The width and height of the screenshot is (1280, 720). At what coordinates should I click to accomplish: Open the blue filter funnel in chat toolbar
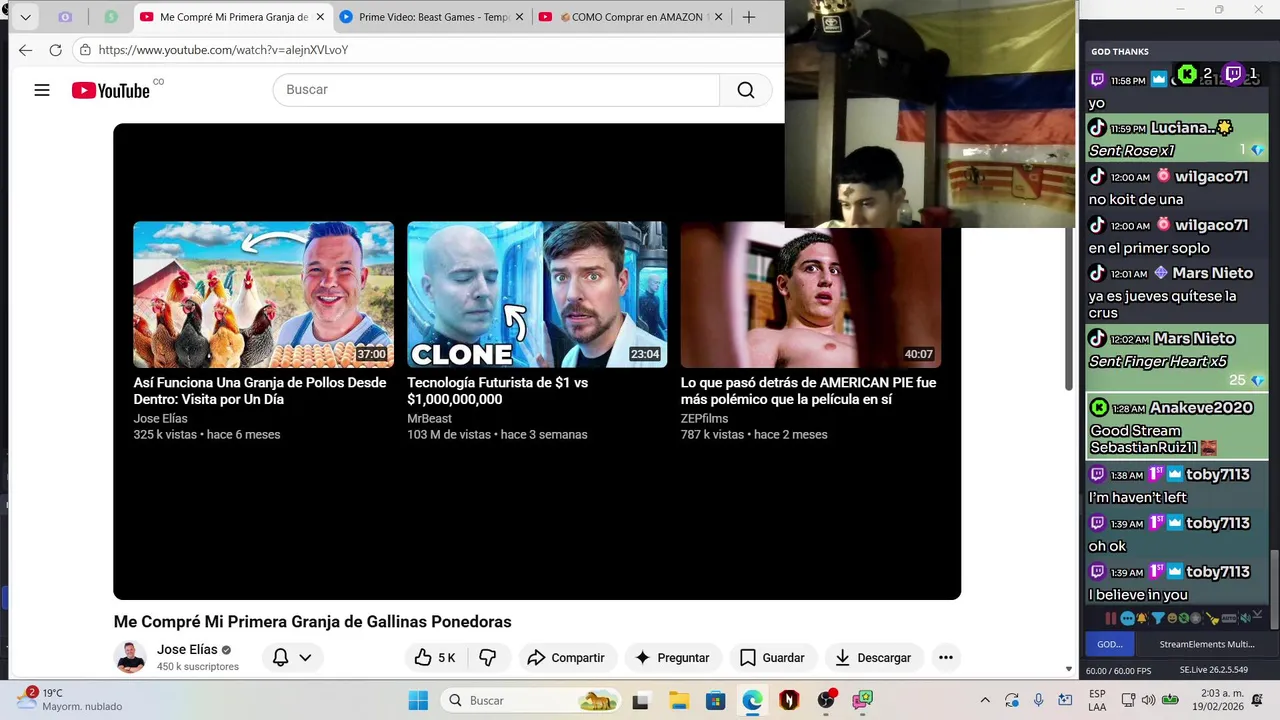point(1158,618)
